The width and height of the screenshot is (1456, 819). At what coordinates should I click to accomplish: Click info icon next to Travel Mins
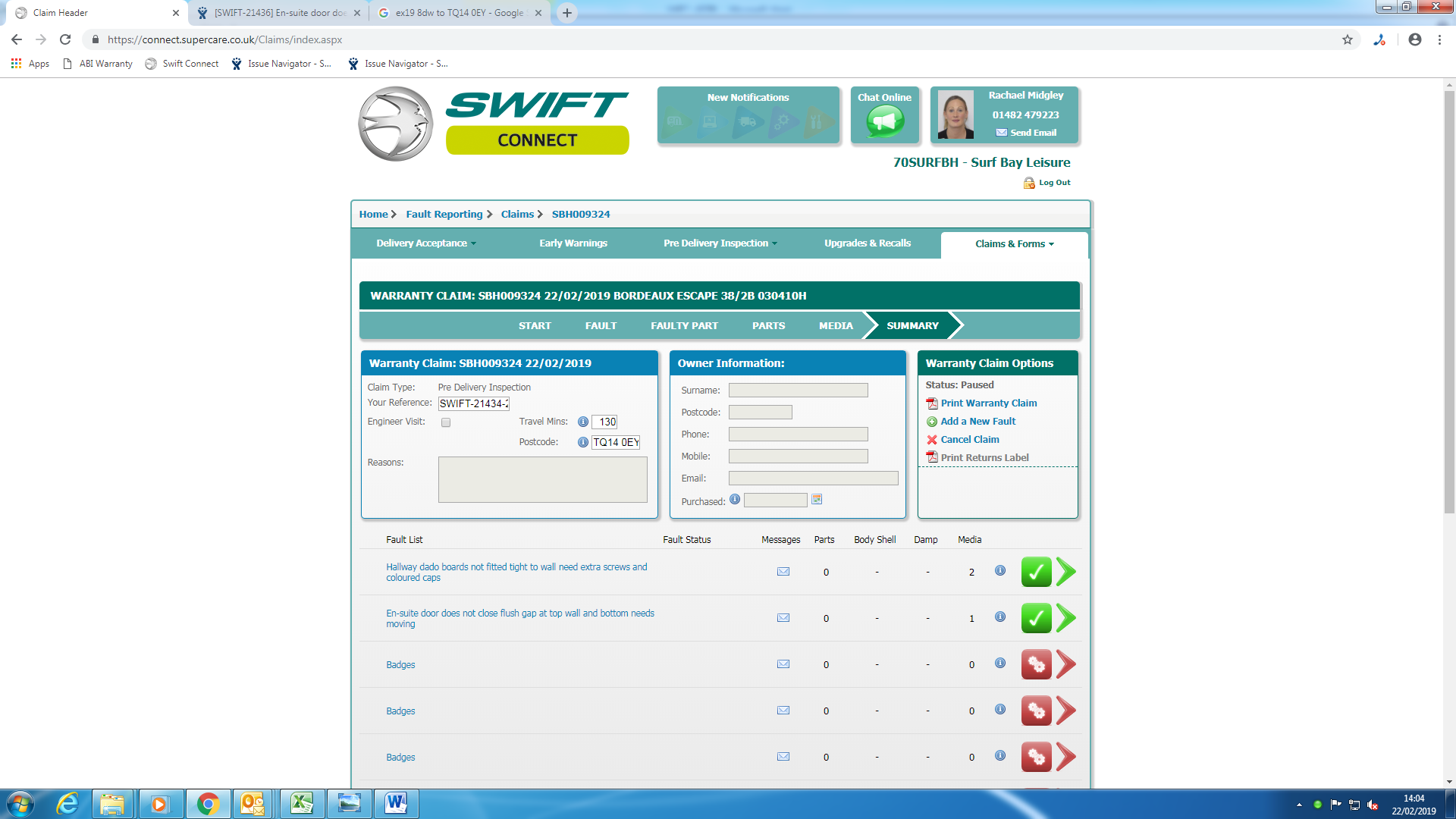[582, 422]
